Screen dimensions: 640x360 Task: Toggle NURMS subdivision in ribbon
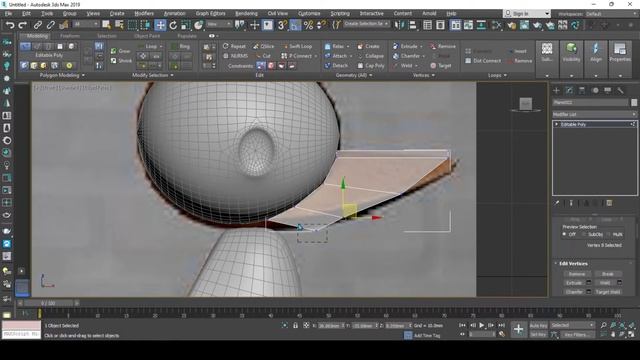236,56
